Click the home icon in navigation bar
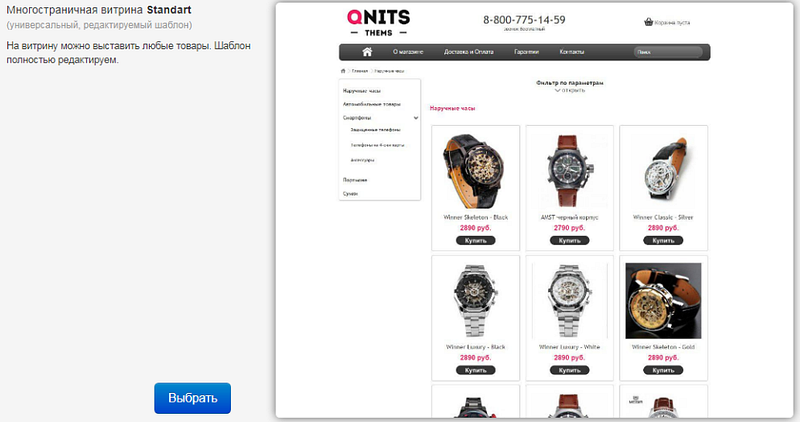Screen dimensions: 800x422 pyautogui.click(x=367, y=52)
